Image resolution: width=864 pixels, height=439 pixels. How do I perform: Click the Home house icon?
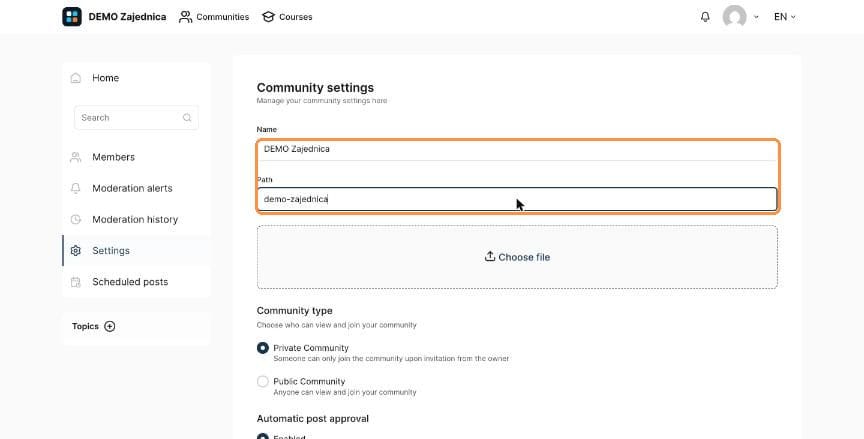click(75, 78)
